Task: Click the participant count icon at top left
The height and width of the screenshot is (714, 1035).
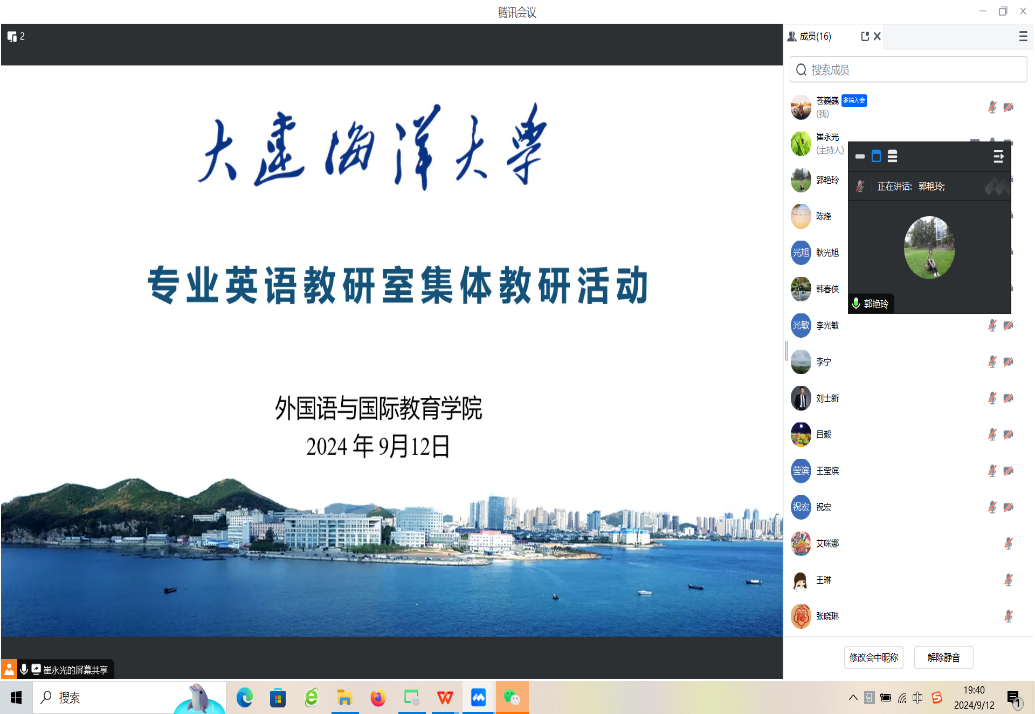Action: click(x=15, y=37)
